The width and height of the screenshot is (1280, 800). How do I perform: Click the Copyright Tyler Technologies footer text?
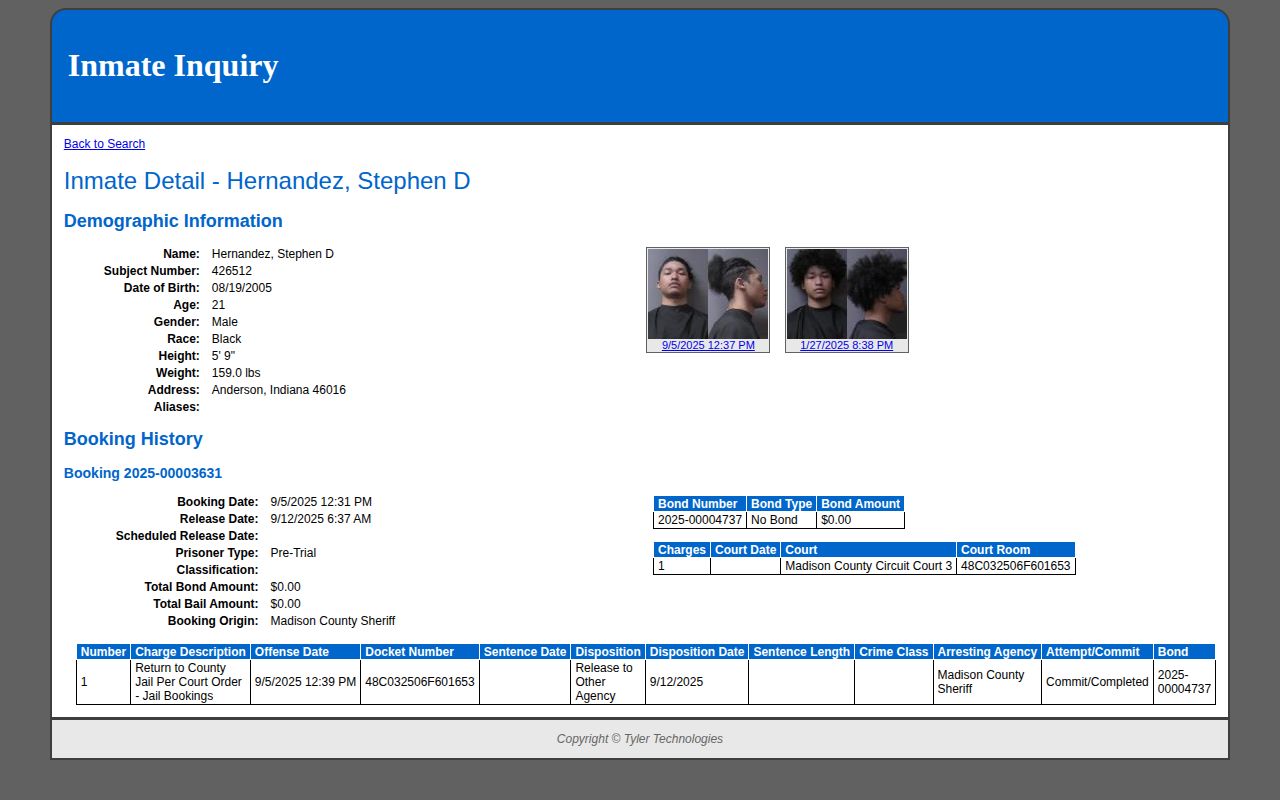click(x=640, y=739)
